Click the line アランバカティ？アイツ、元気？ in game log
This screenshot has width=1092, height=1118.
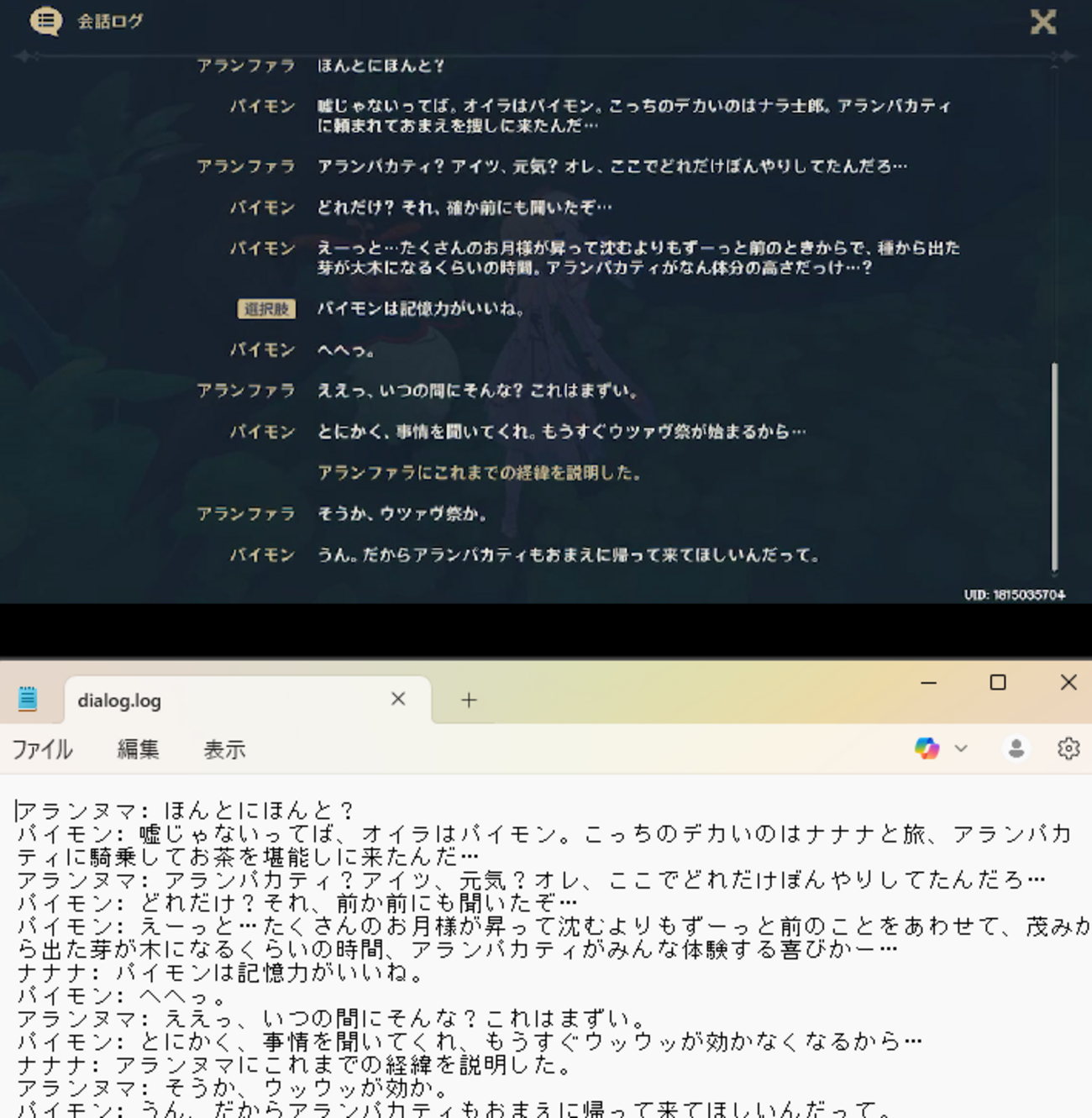[612, 166]
